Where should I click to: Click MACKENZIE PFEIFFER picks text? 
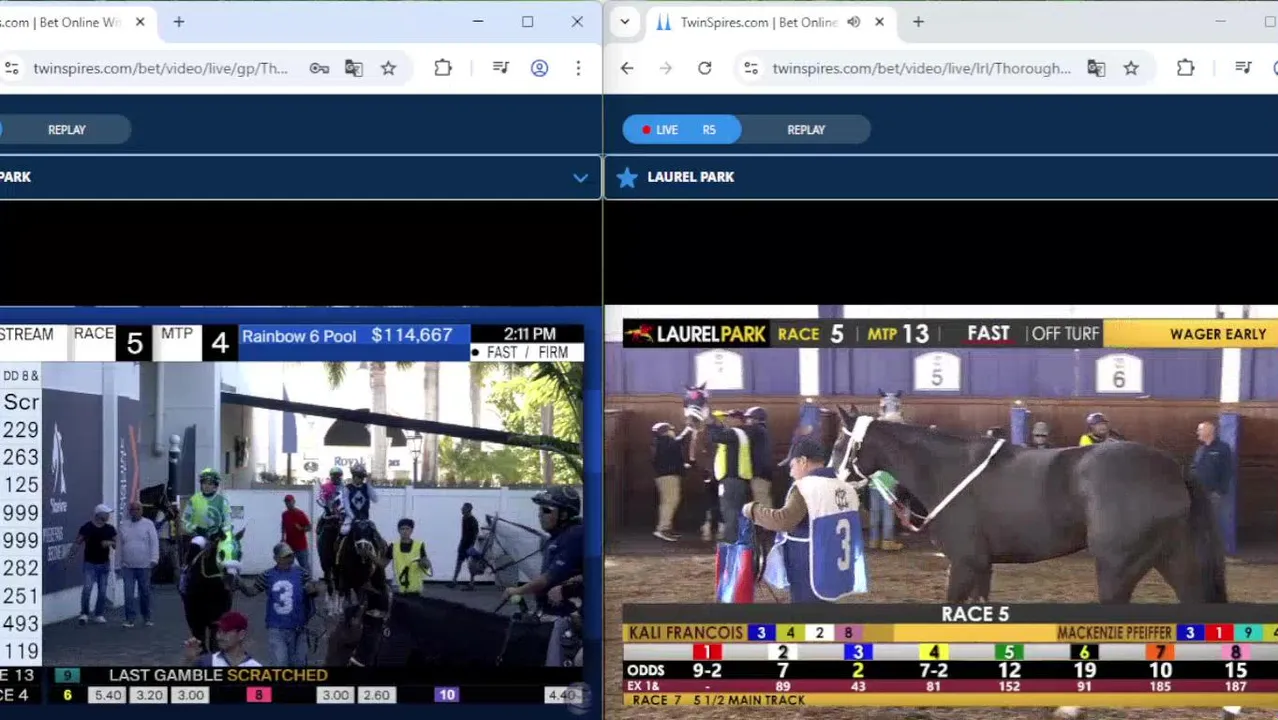[x=1115, y=633]
